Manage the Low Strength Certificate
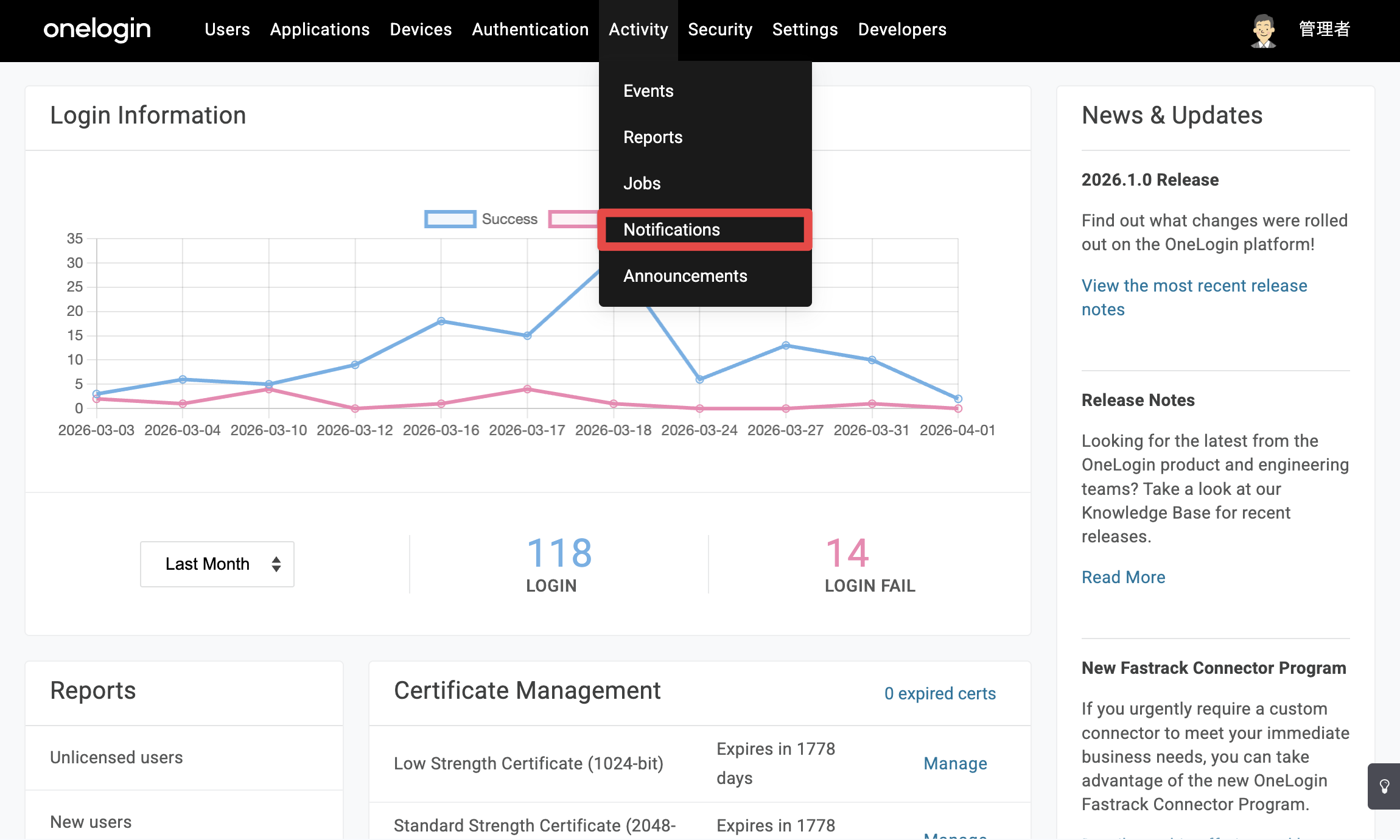1400x840 pixels. [955, 763]
